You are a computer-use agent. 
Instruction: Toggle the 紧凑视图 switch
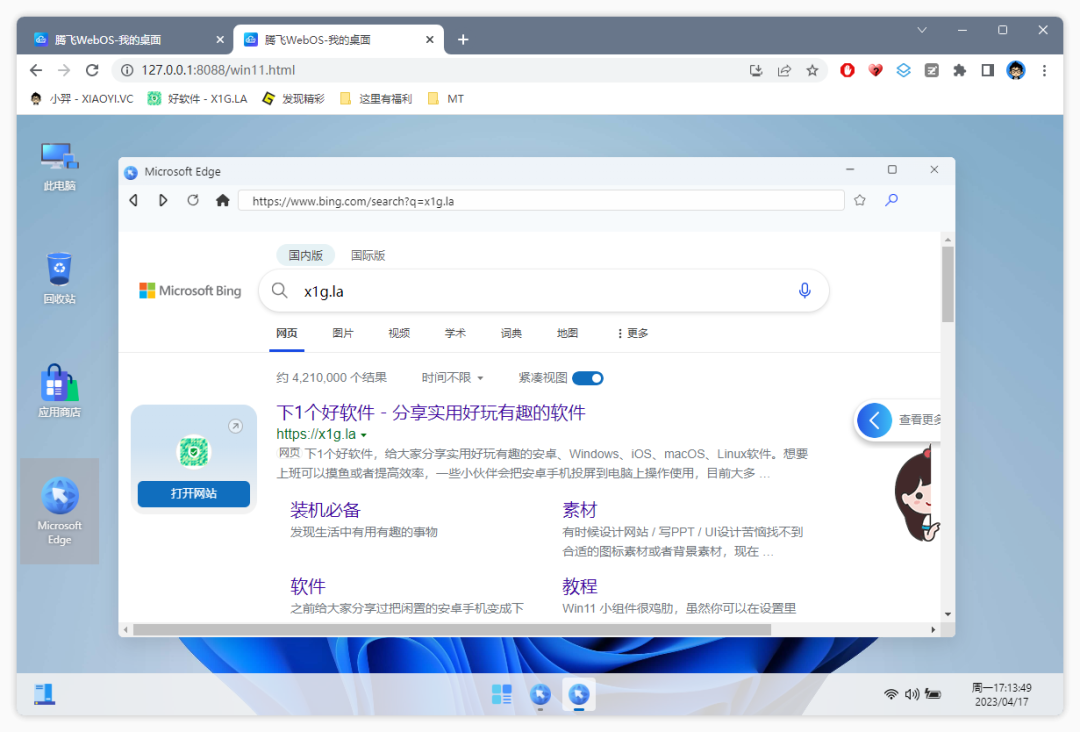pos(588,378)
